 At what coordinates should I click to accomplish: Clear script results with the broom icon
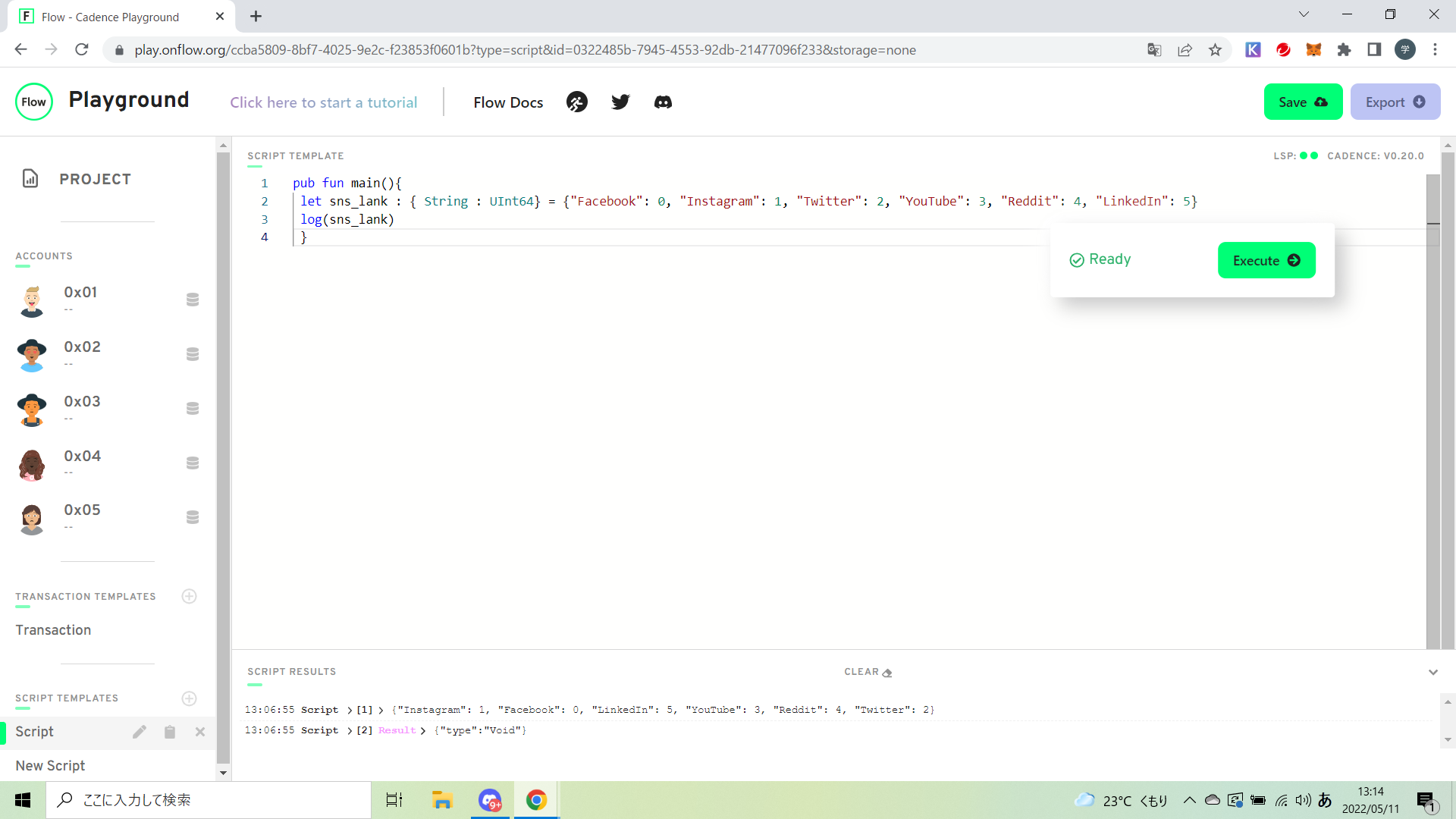tap(886, 672)
